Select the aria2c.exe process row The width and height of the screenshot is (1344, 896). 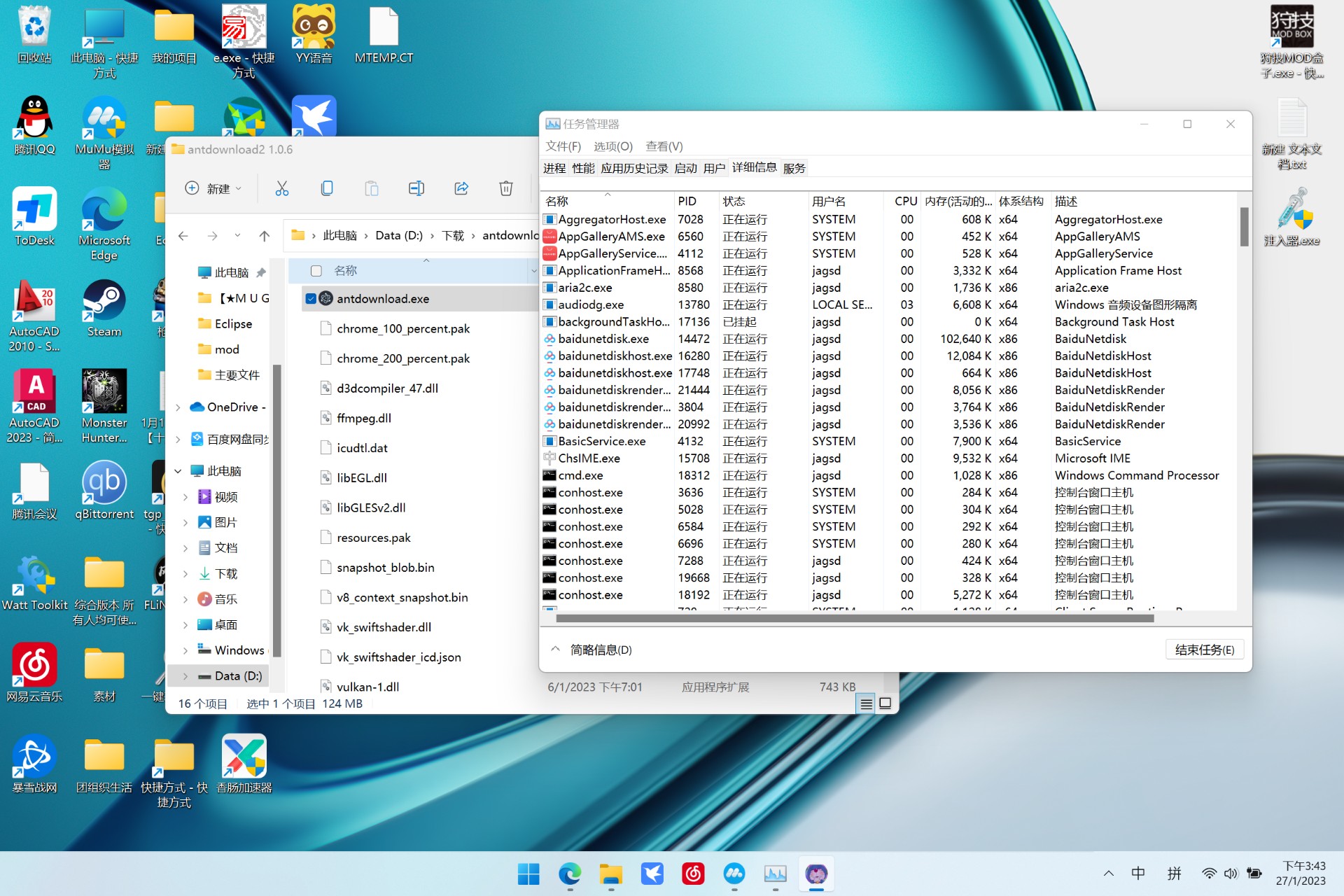click(x=889, y=288)
